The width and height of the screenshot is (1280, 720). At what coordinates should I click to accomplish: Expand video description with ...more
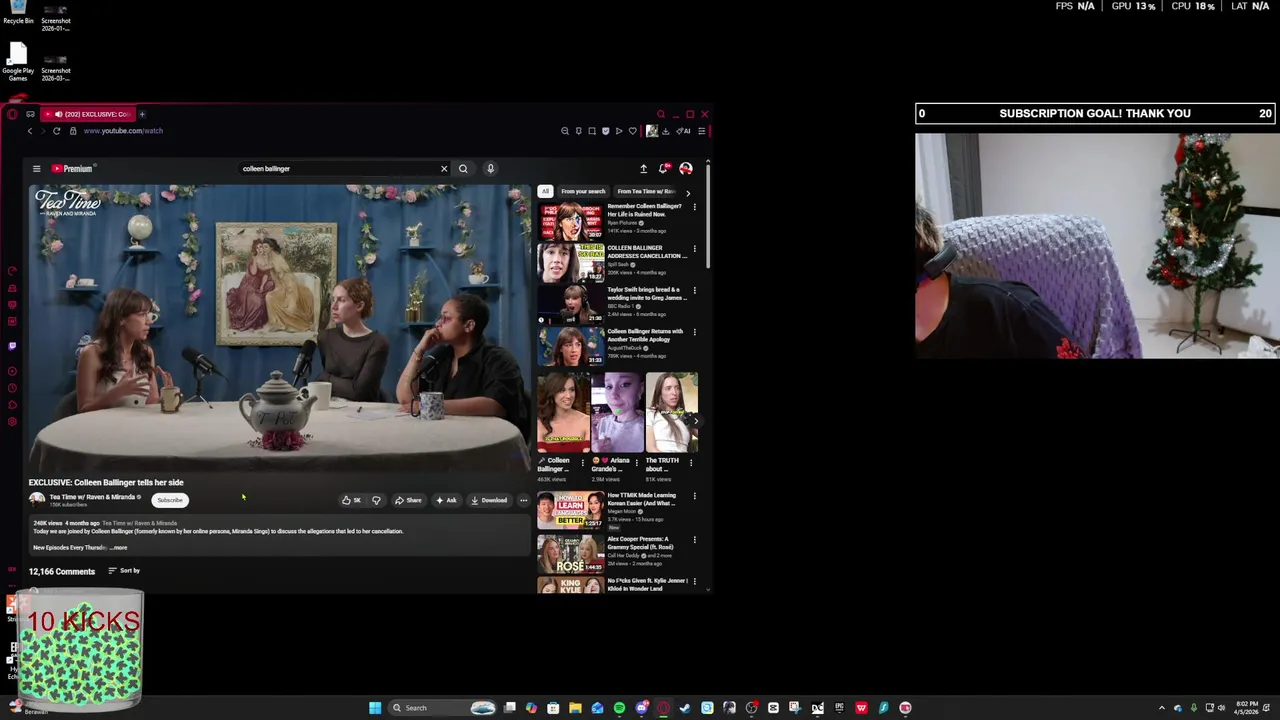click(x=118, y=548)
